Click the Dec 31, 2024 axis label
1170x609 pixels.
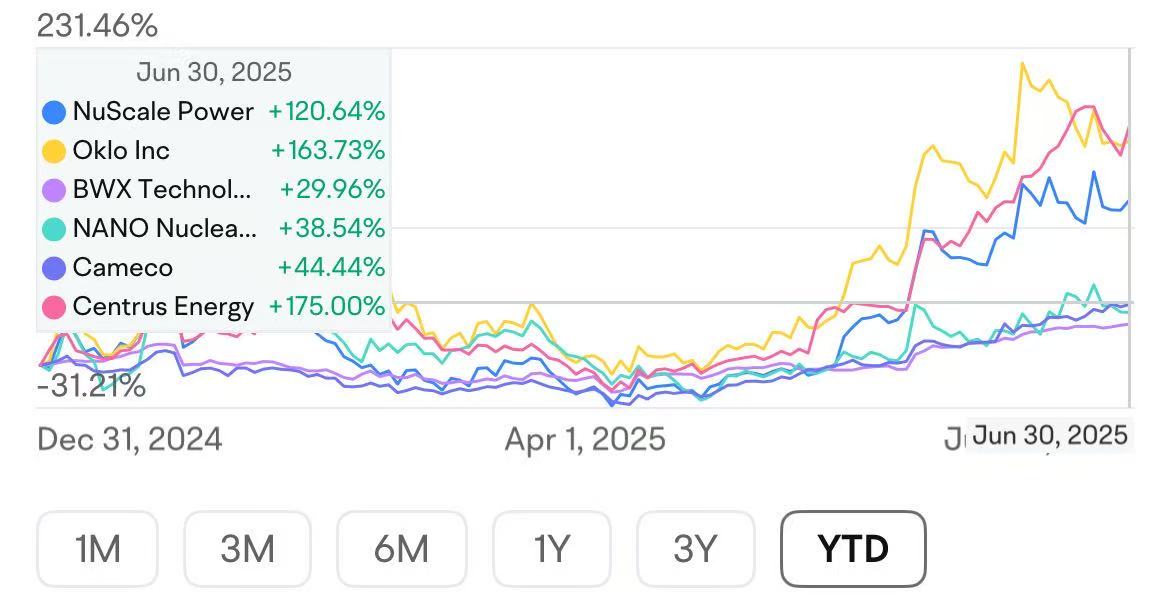click(x=130, y=439)
